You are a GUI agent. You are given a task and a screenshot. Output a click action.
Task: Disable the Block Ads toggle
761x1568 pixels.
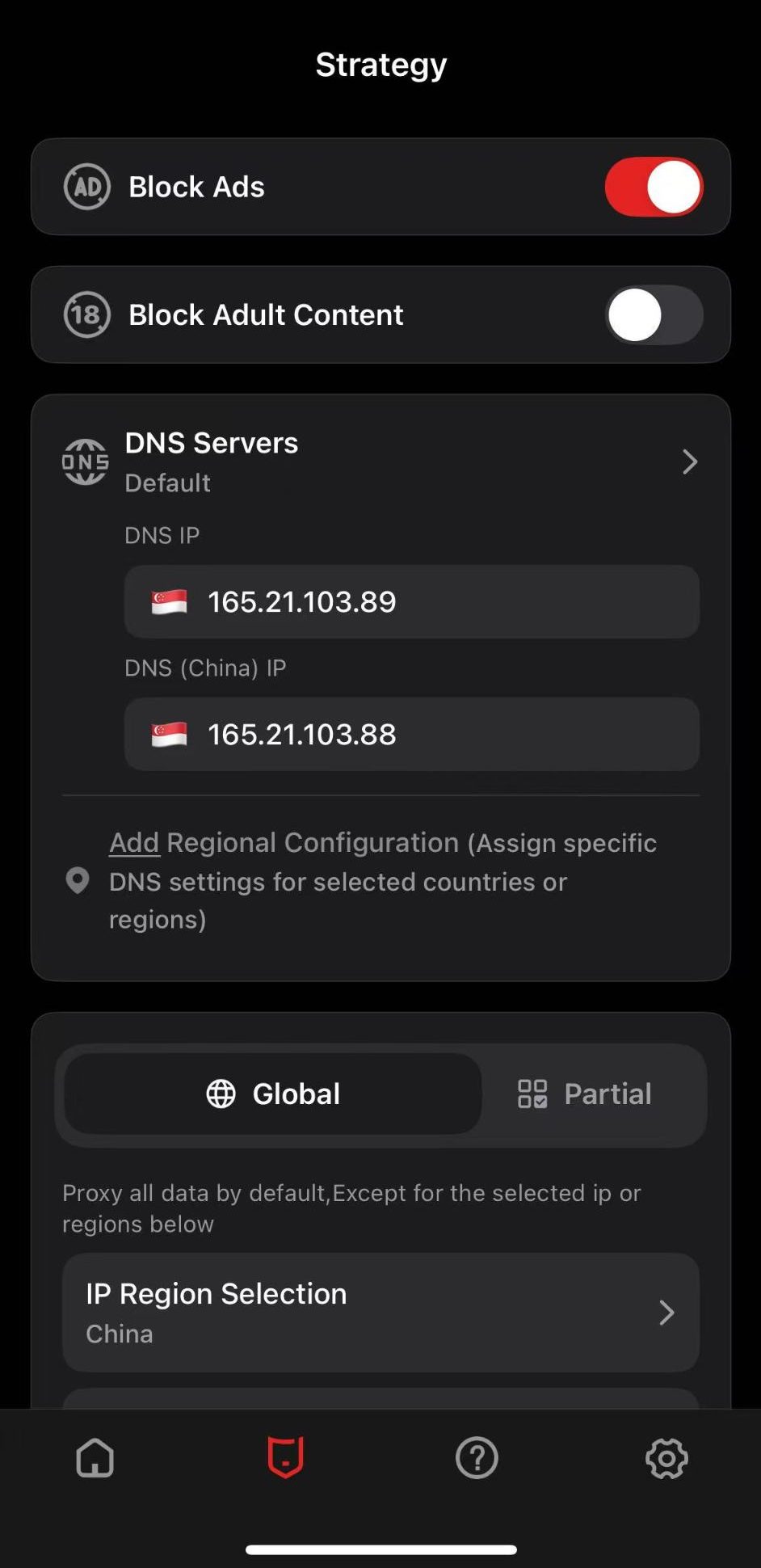coord(654,187)
